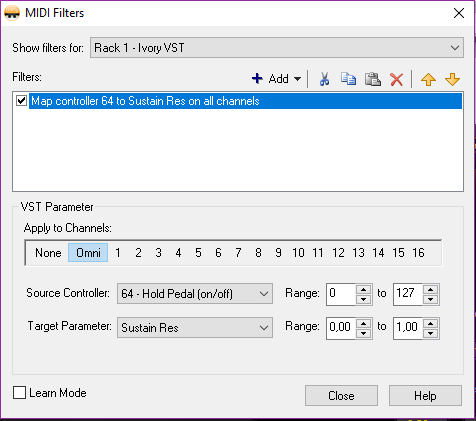The image size is (476, 421).
Task: Move the filter up with the up arrow
Action: click(x=428, y=80)
